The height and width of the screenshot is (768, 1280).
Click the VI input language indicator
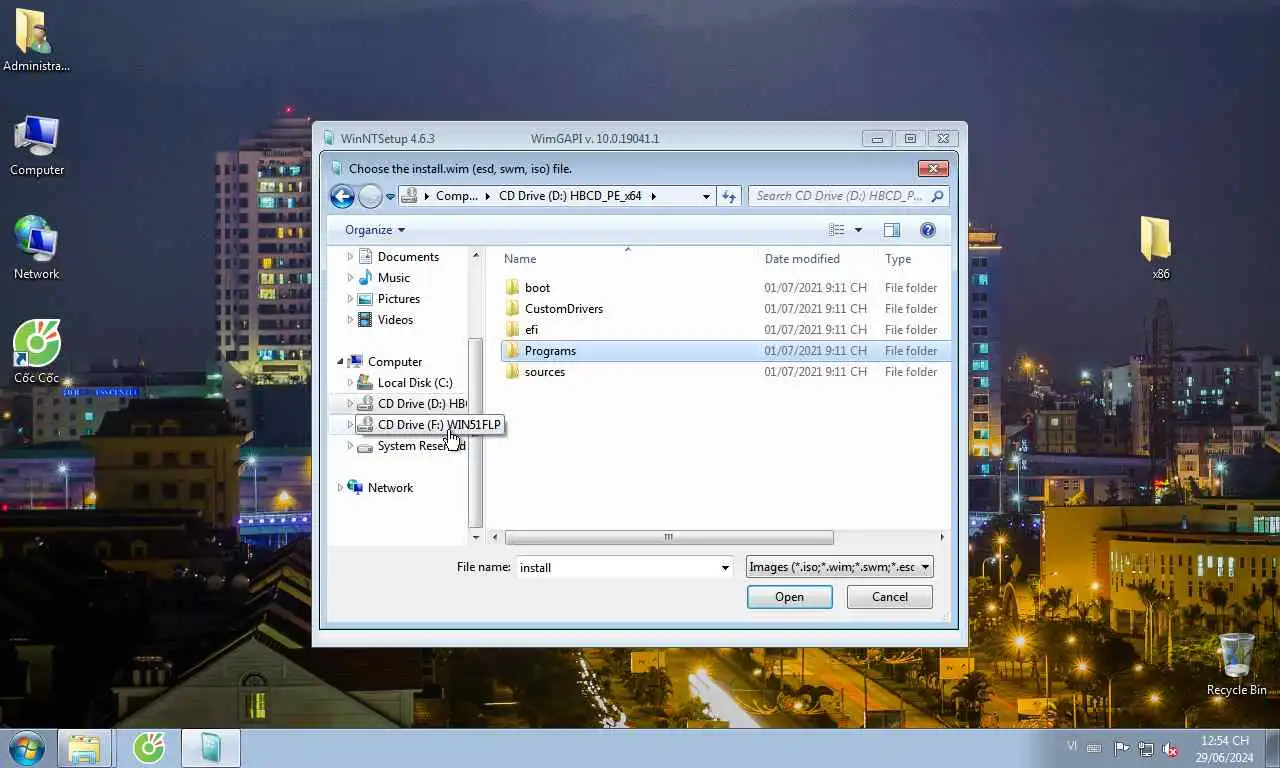click(x=1072, y=746)
